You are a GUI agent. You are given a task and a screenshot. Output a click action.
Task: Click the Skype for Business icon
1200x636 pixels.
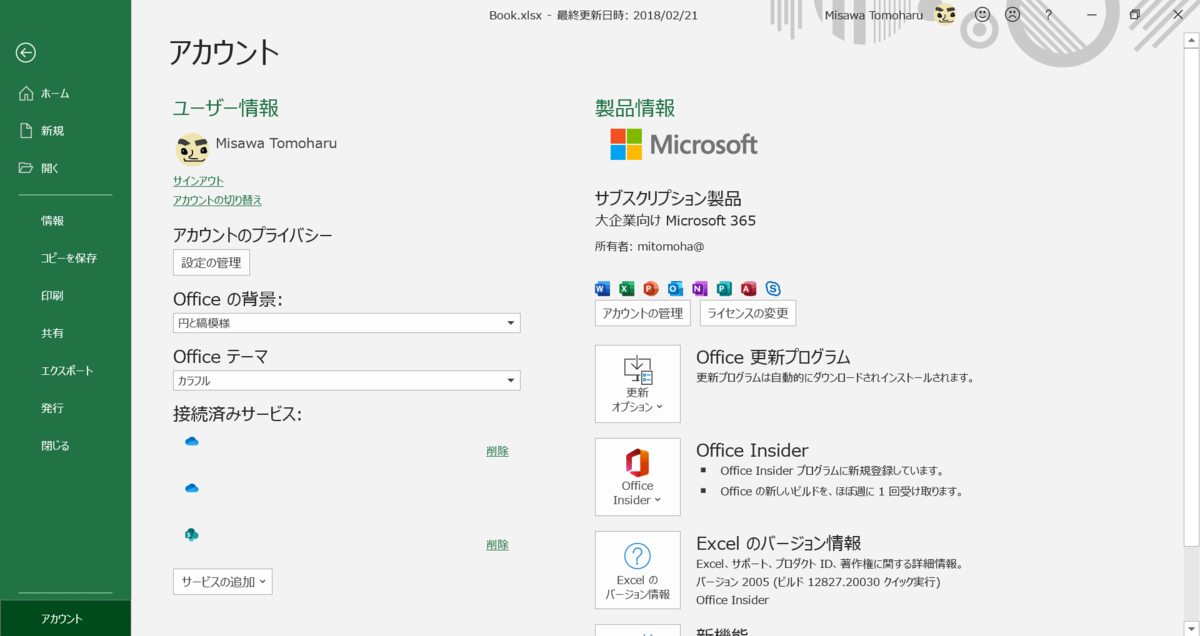(773, 289)
